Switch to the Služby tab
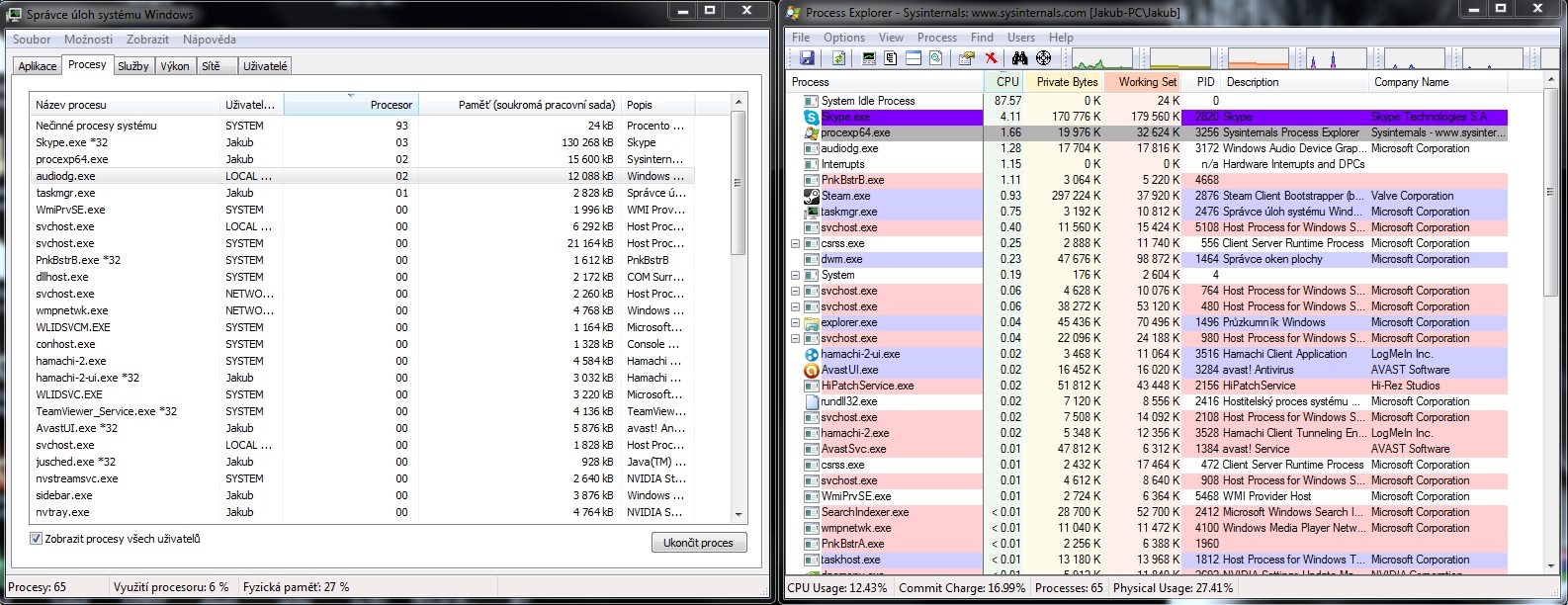 [x=132, y=66]
